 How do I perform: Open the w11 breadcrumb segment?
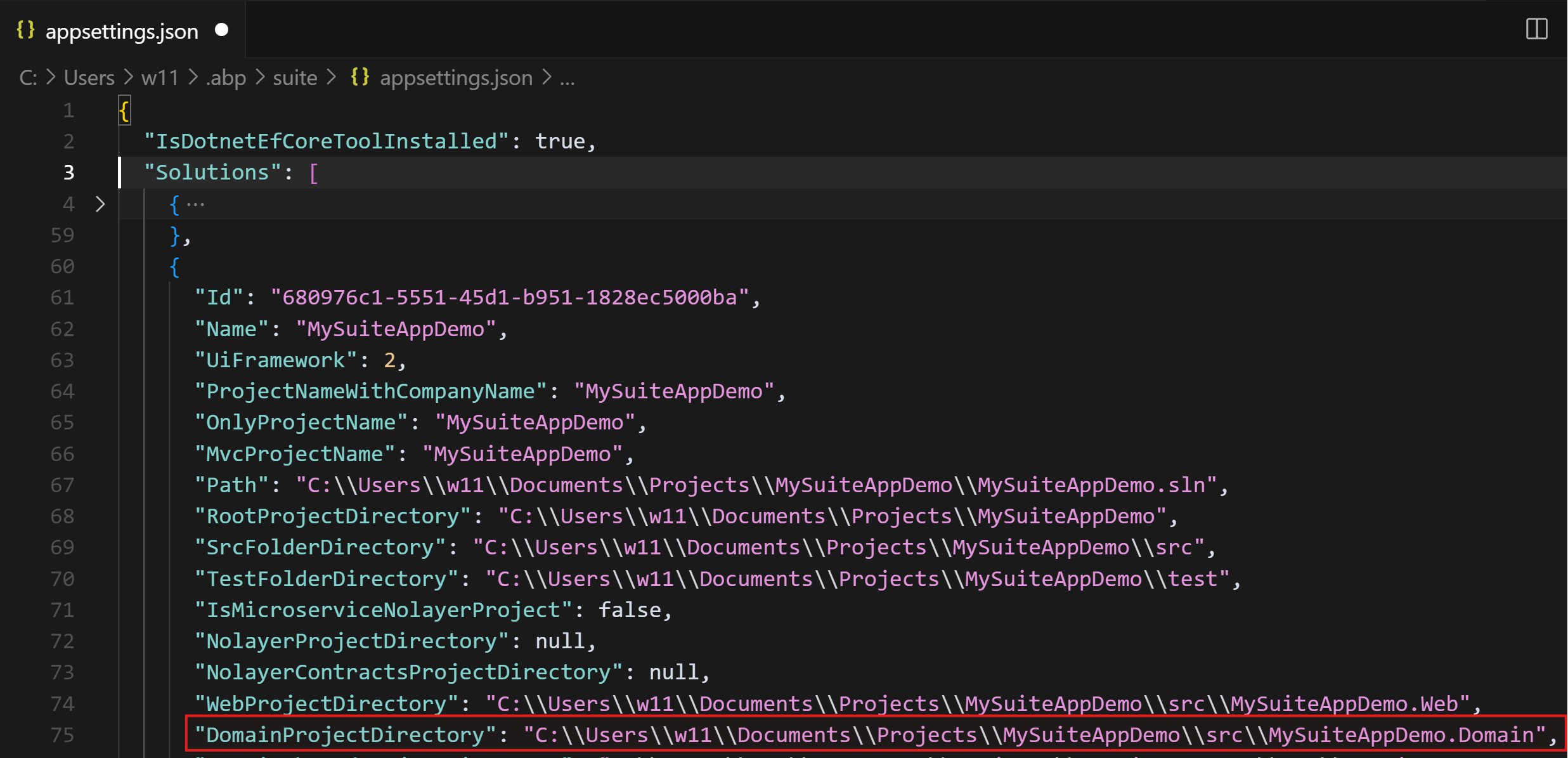pos(160,77)
